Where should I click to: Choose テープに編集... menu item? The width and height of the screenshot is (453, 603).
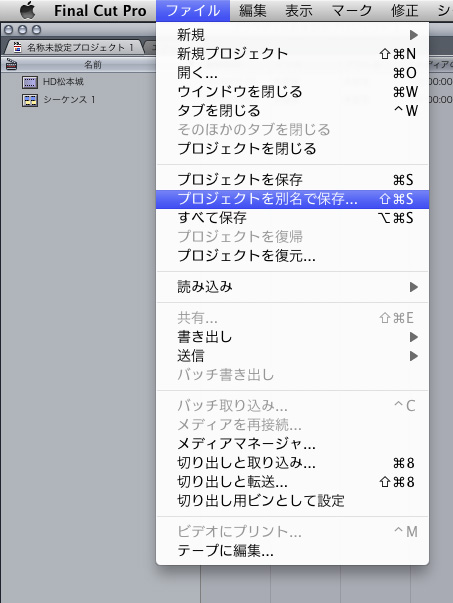(292, 551)
